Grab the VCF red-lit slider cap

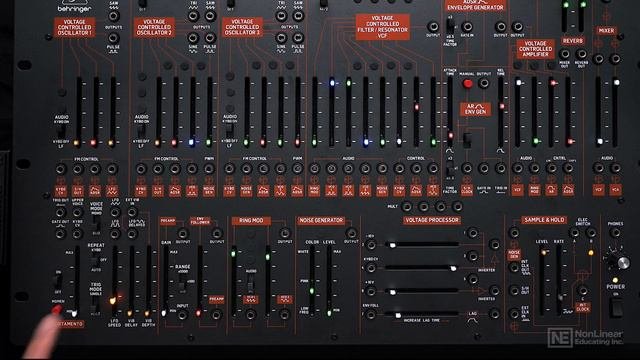click(416, 107)
